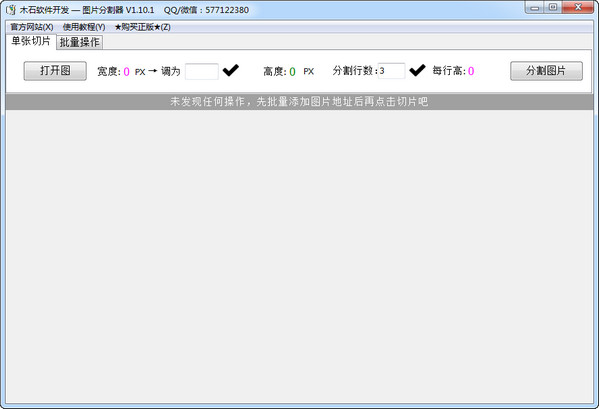Focus the 调为 width input field
Viewport: 599px width, 409px height.
pos(202,71)
